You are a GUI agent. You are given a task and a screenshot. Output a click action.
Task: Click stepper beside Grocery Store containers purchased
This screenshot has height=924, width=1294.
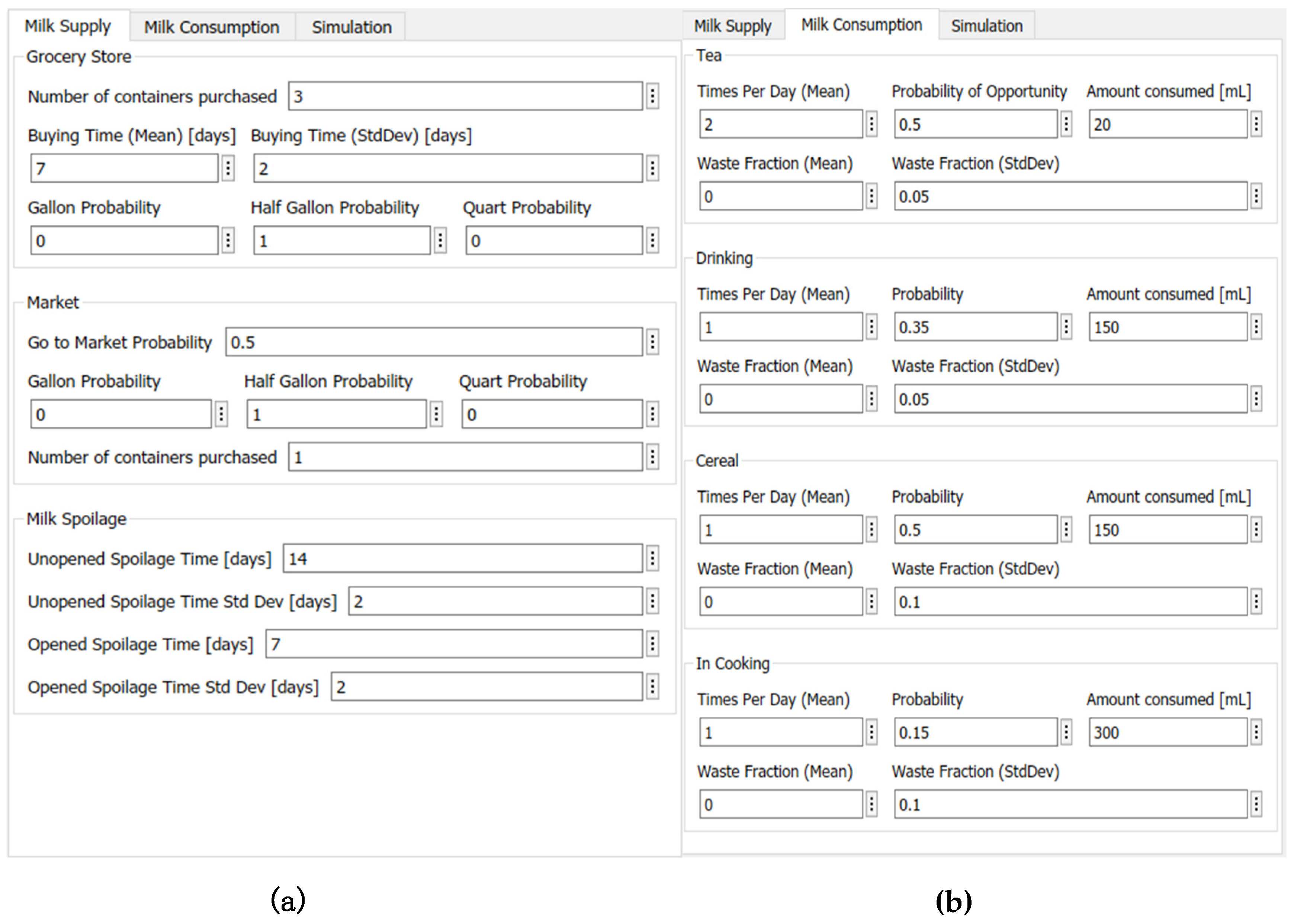click(x=652, y=96)
